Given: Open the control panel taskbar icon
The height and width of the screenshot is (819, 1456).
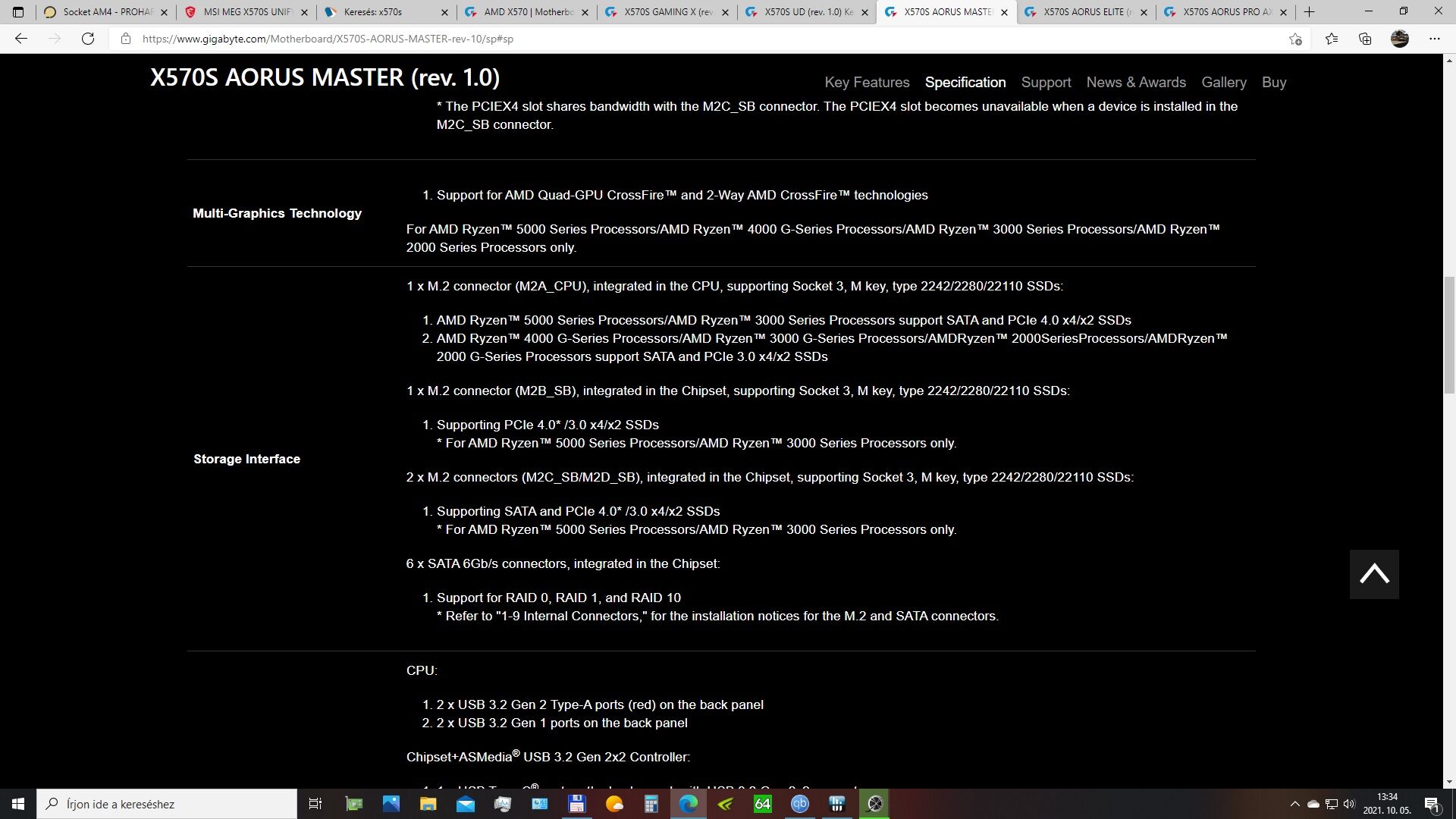Looking at the screenshot, I should pos(539,804).
